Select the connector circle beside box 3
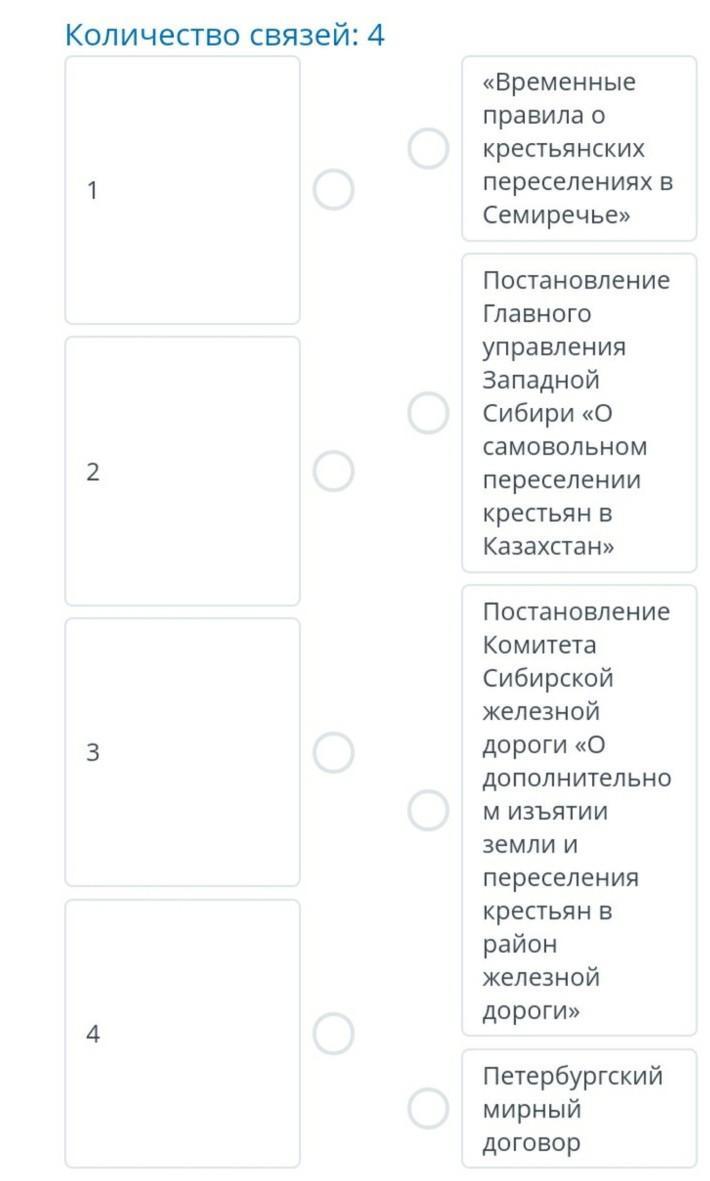 click(333, 752)
